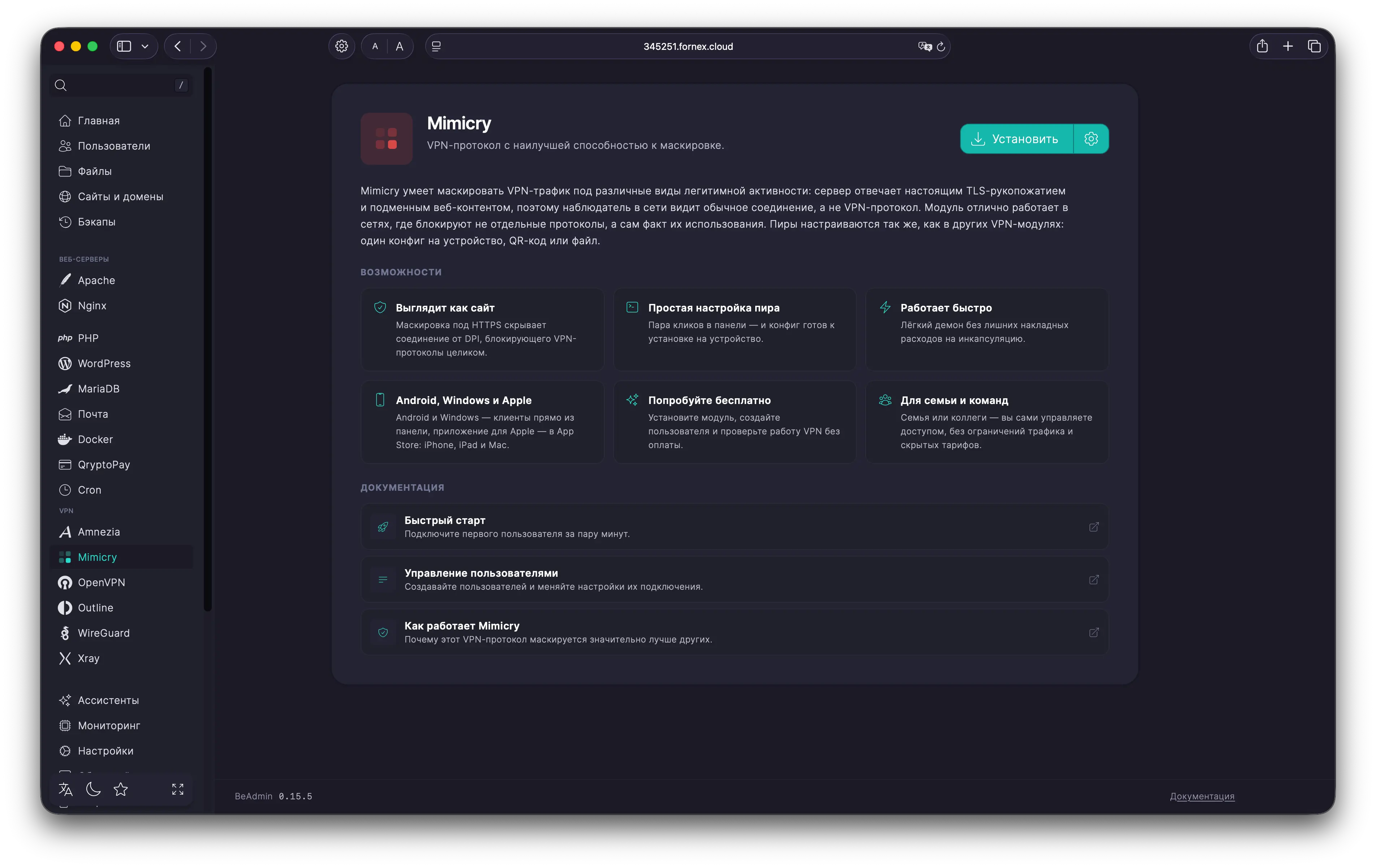1376x868 pixels.
Task: Click the Пользователи users icon
Action: 65,146
